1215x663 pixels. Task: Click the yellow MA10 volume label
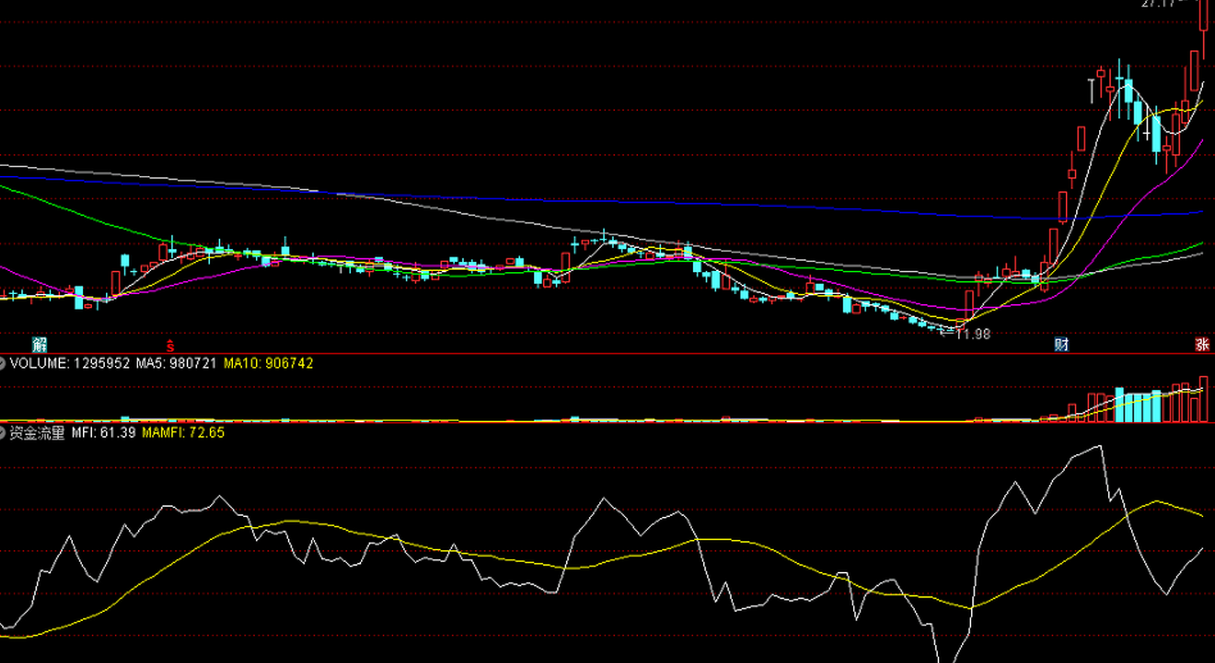pos(268,364)
